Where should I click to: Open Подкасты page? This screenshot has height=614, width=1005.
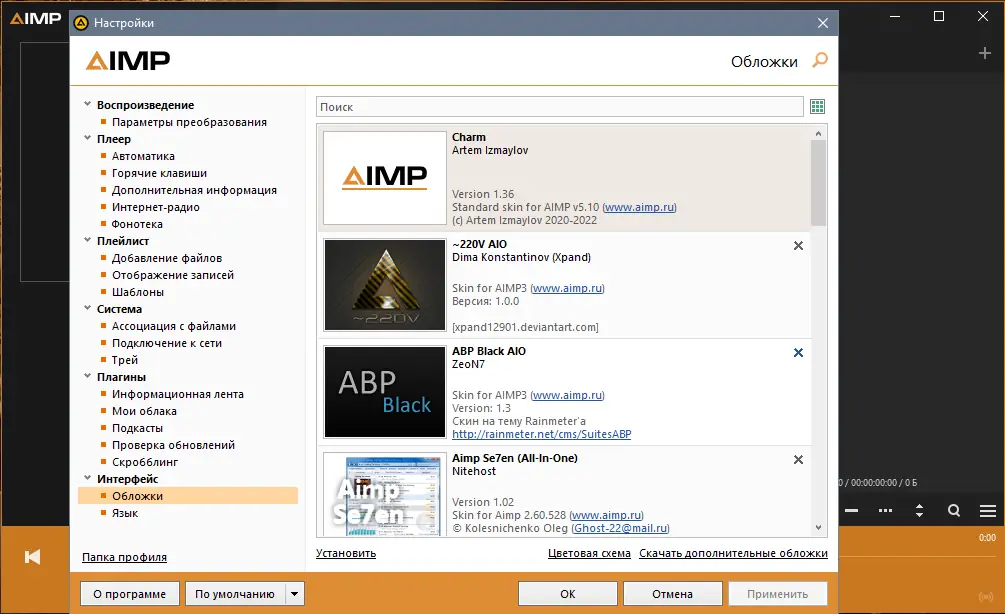(x=137, y=427)
